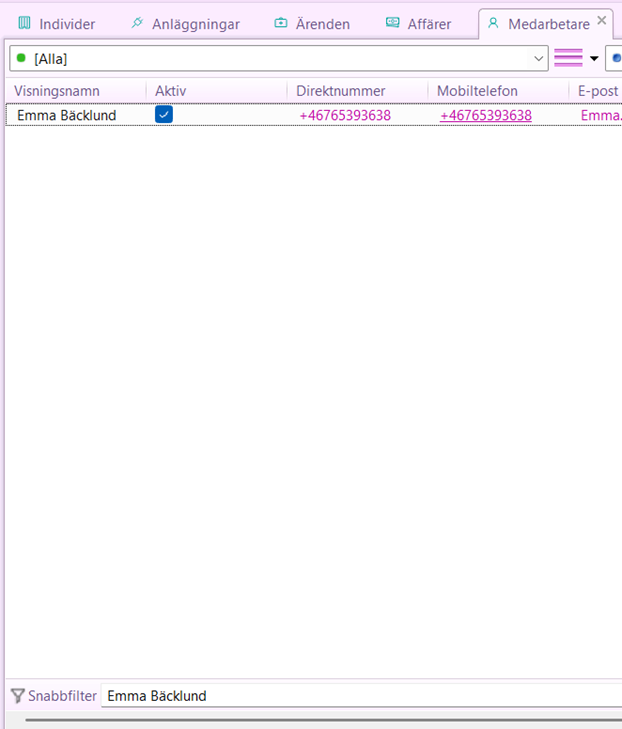622x729 pixels.
Task: Click the Medarbetare person icon
Action: click(x=493, y=23)
